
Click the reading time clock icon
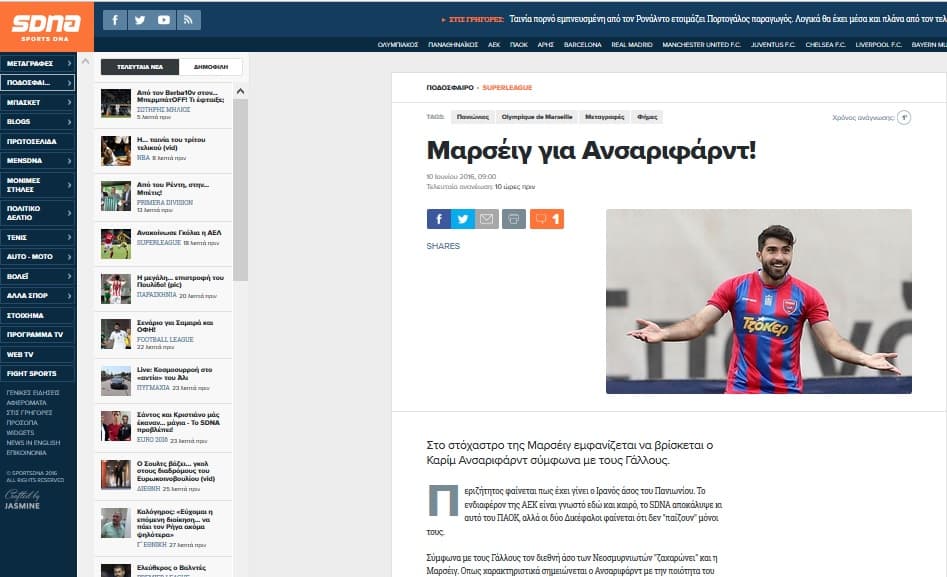coord(904,117)
